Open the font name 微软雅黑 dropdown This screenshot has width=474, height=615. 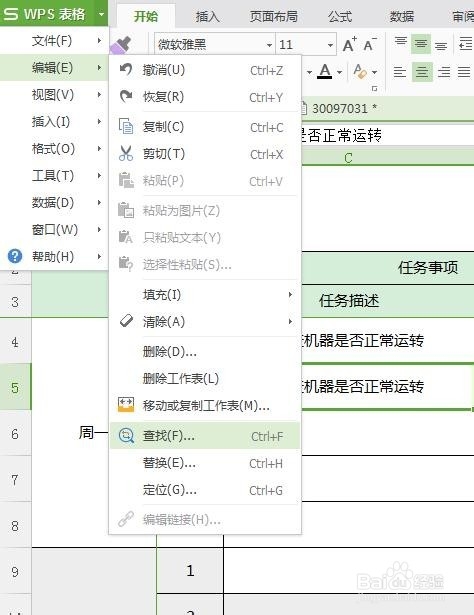click(269, 45)
